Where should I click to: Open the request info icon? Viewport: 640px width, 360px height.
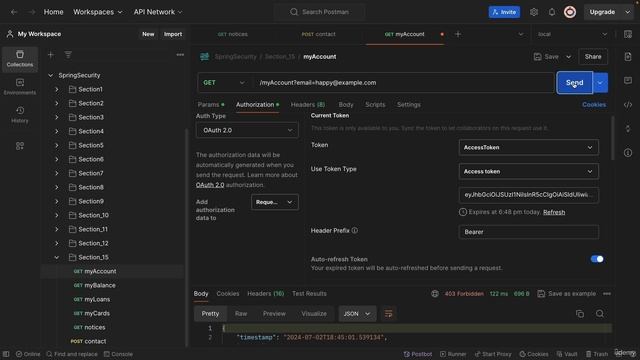tap(628, 153)
